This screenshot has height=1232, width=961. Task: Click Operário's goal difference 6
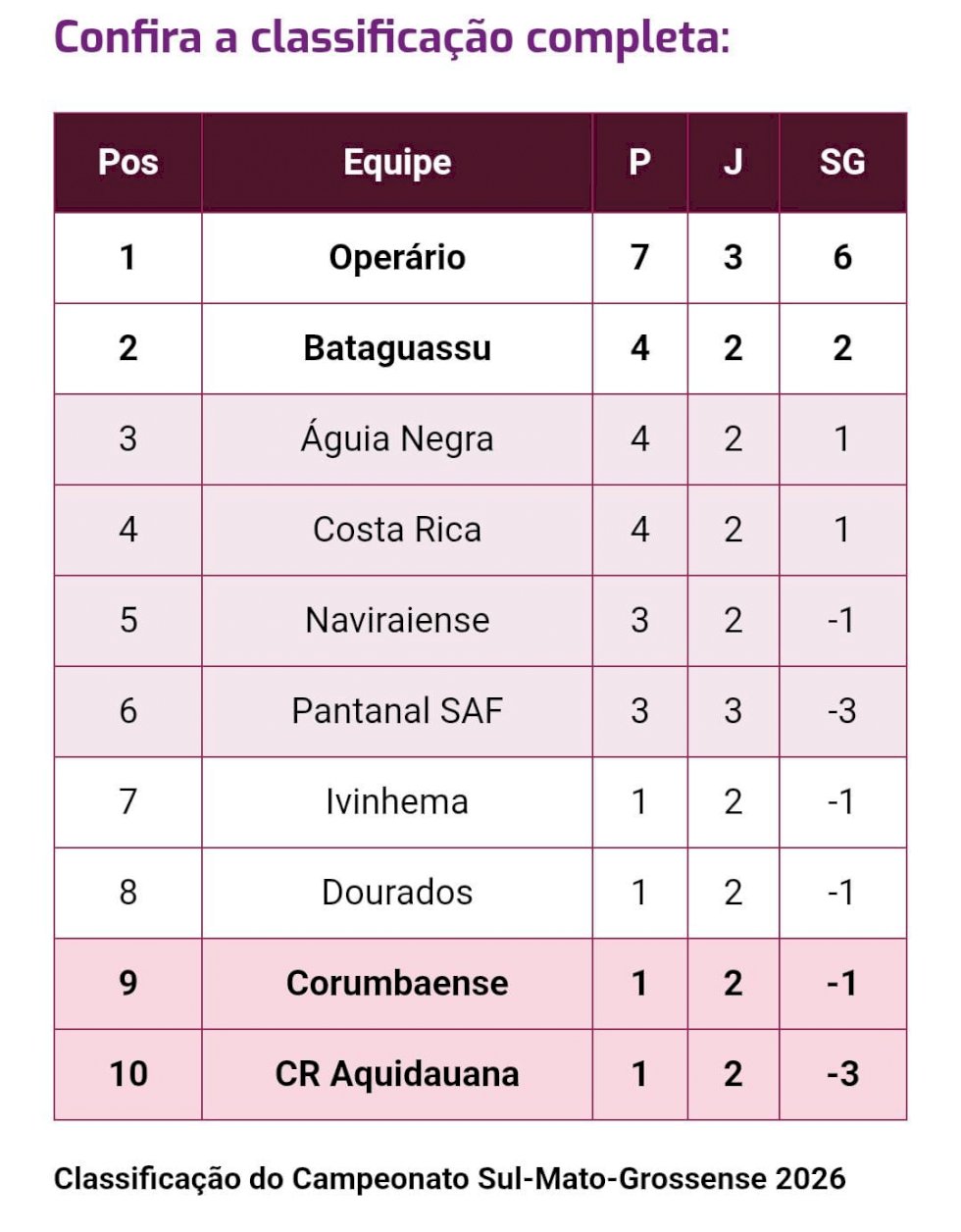click(842, 258)
